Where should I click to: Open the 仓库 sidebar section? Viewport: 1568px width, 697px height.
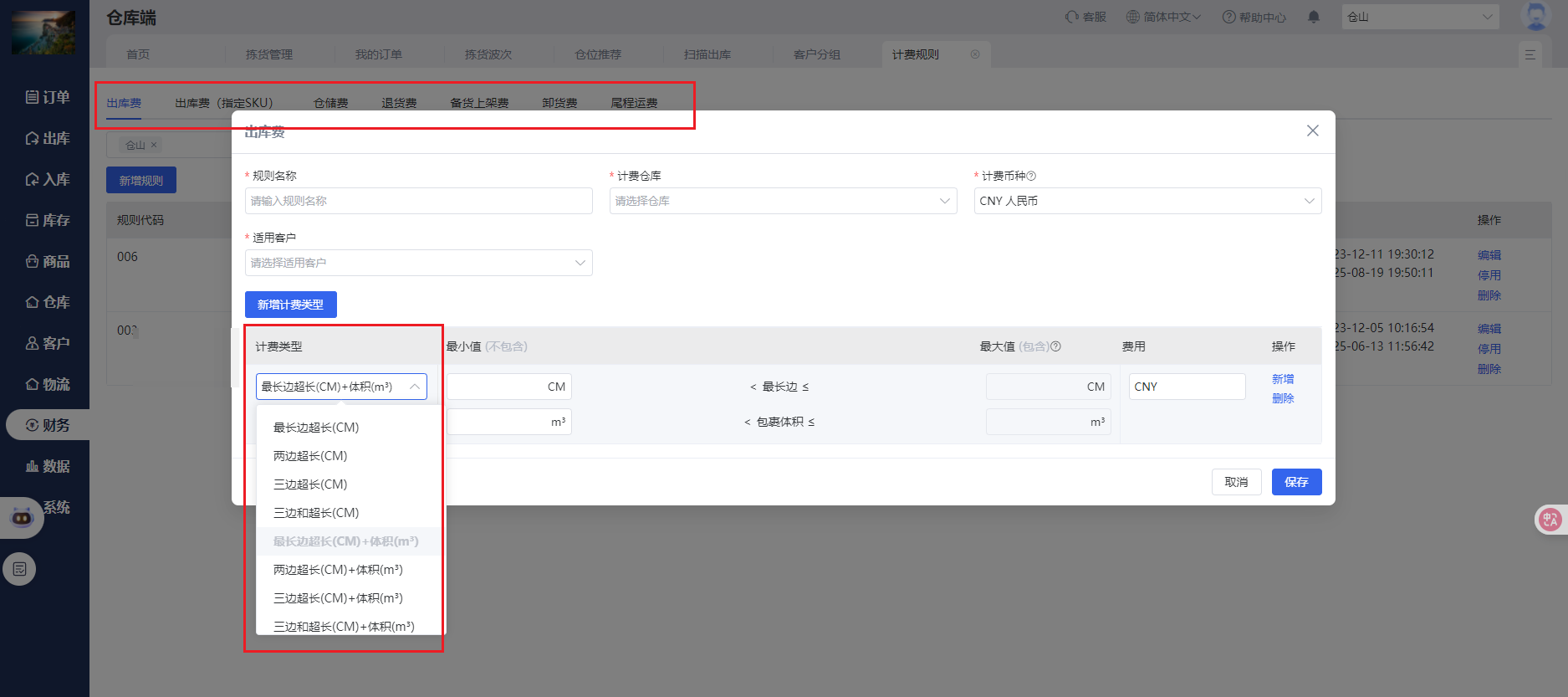(48, 302)
